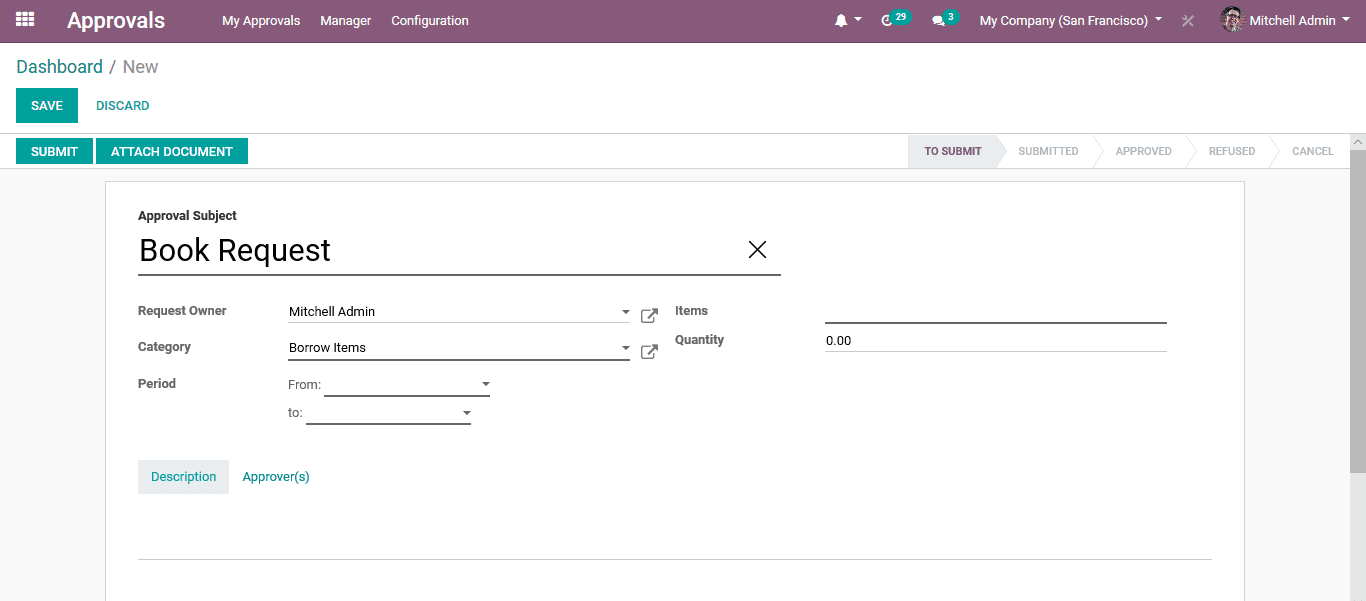This screenshot has width=1366, height=601.
Task: Click Mitchell Admin avatar picture
Action: coord(1232,19)
